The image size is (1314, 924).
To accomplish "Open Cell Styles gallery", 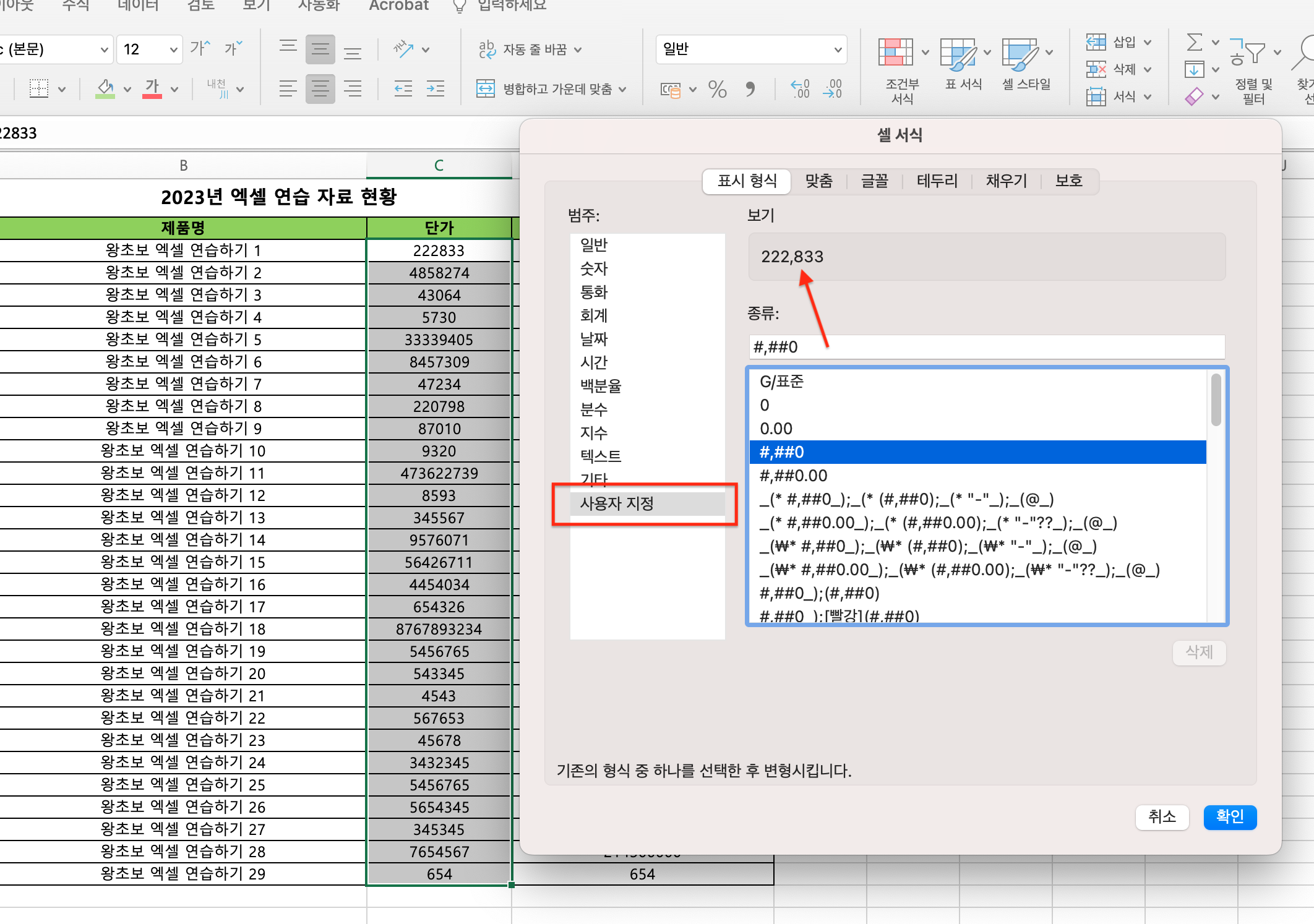I will (1027, 64).
